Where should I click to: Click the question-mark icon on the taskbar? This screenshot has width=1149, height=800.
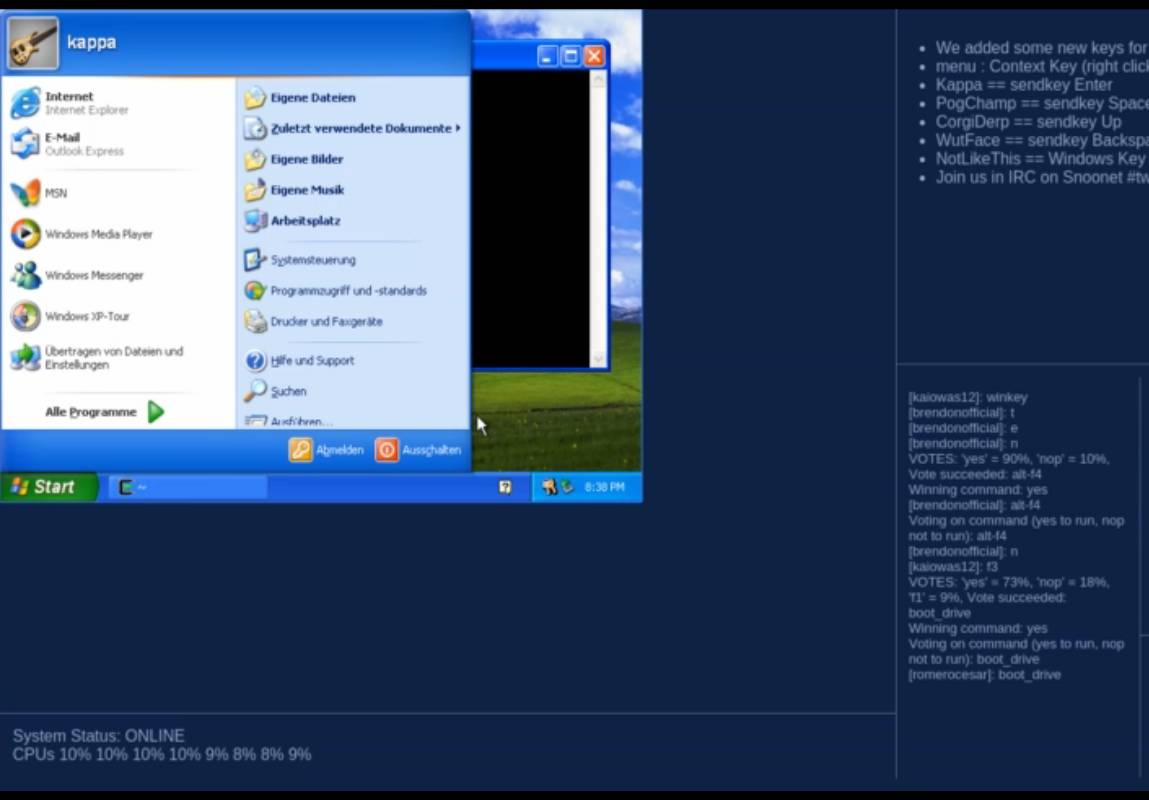tap(505, 487)
